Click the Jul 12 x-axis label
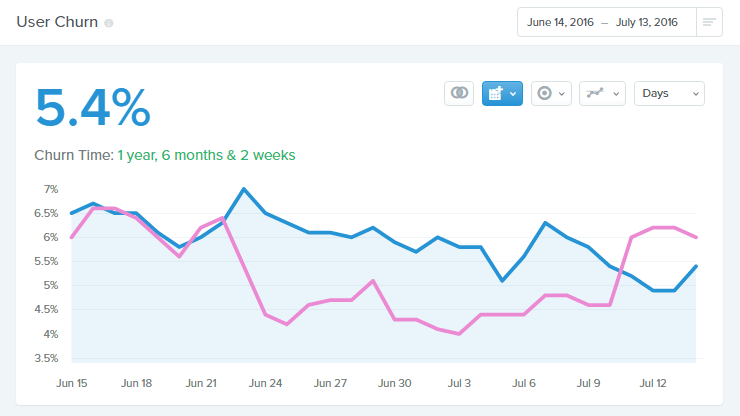Screen dimensions: 740x416 653,383
